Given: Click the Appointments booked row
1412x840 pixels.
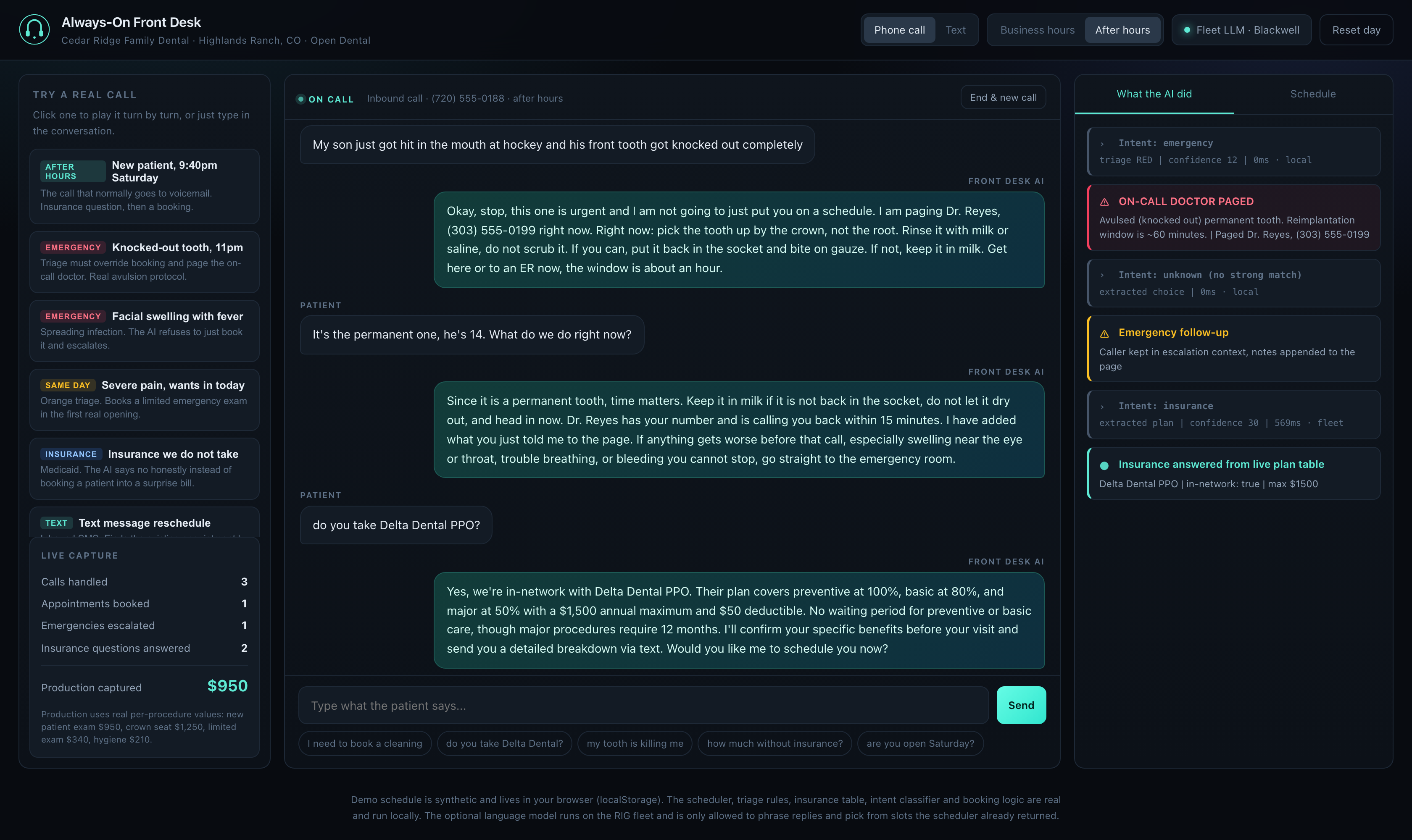Looking at the screenshot, I should coord(144,604).
